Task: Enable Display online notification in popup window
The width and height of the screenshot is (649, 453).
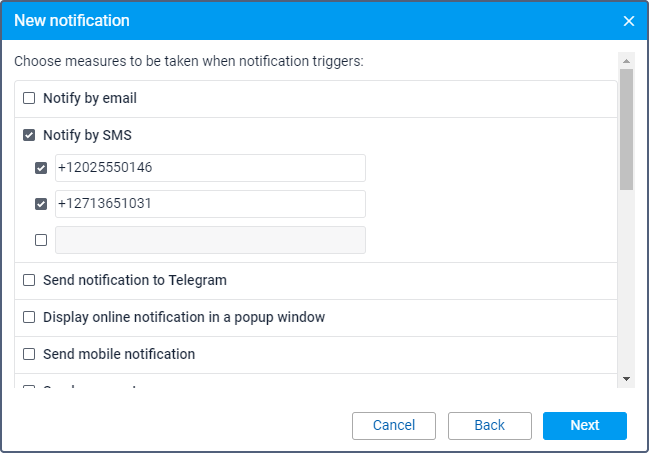Action: coord(29,318)
